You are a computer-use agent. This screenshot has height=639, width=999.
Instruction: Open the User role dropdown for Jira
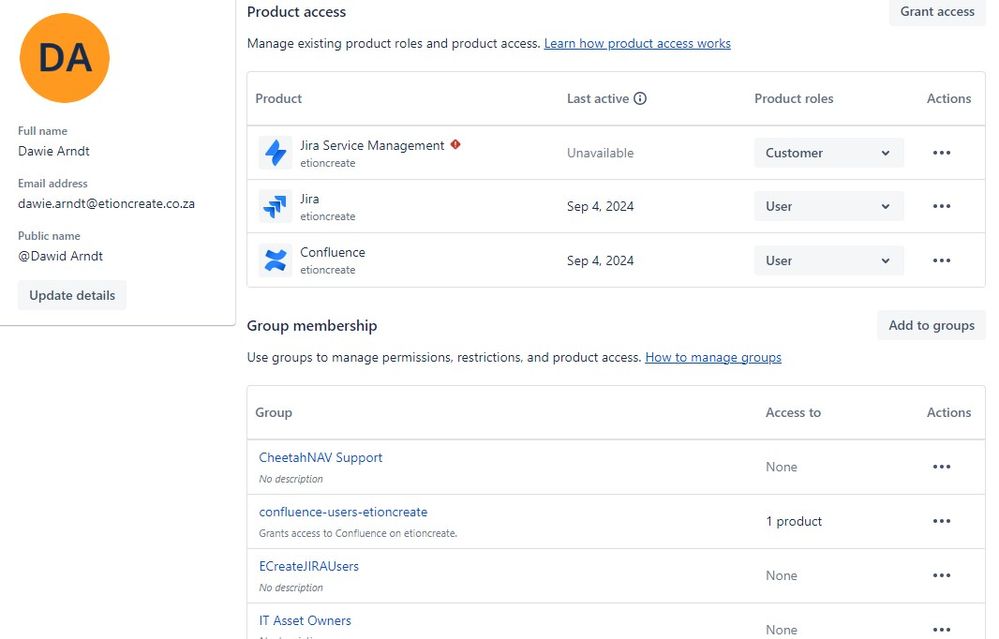tap(828, 206)
